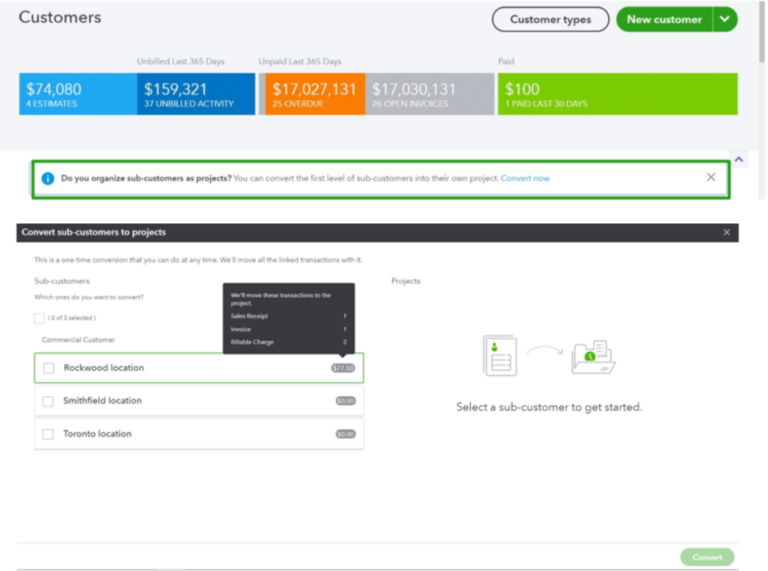Click the Rockwood location $77.50 badge

click(x=343, y=368)
